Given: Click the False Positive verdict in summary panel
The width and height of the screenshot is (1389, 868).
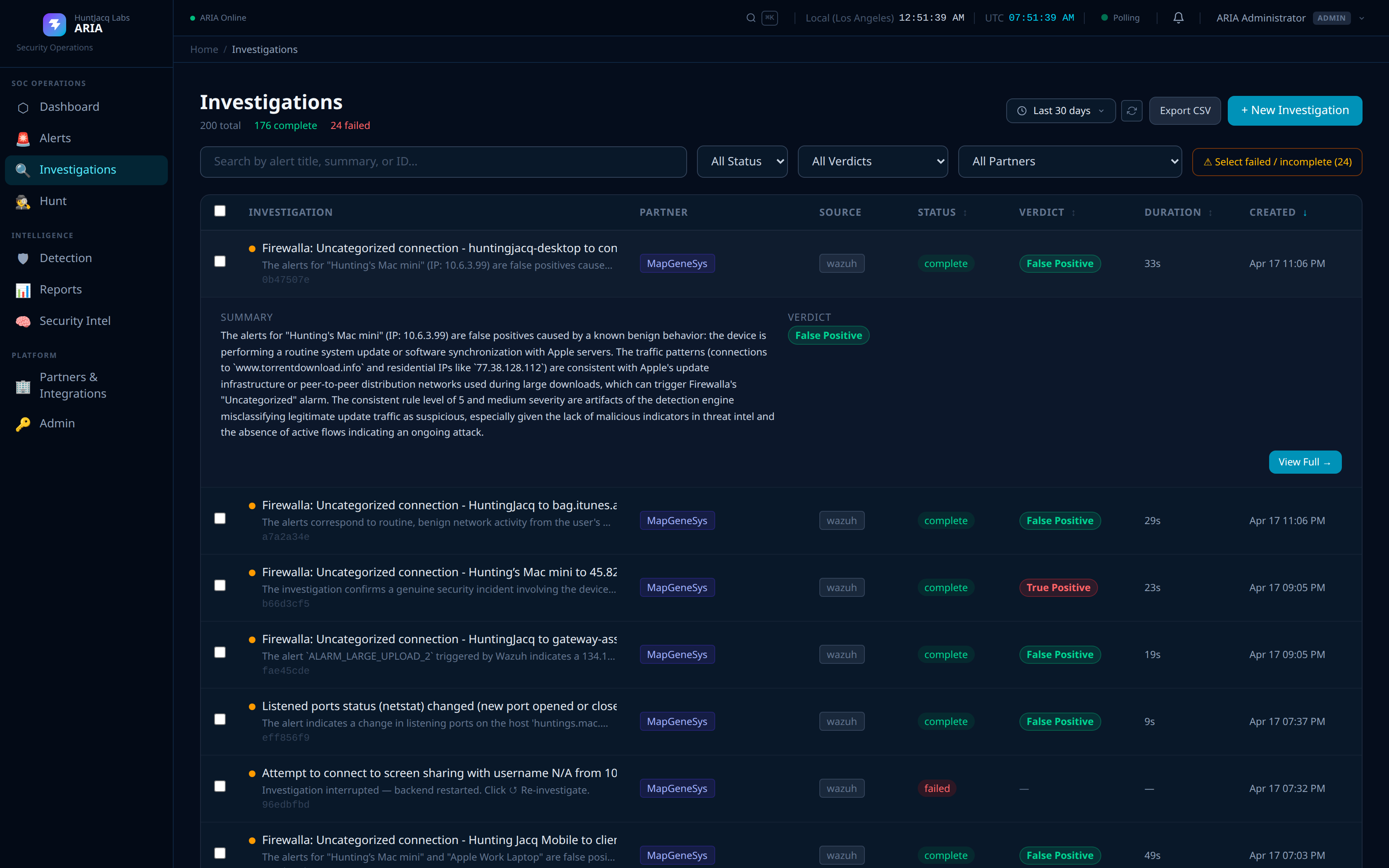Looking at the screenshot, I should [828, 335].
